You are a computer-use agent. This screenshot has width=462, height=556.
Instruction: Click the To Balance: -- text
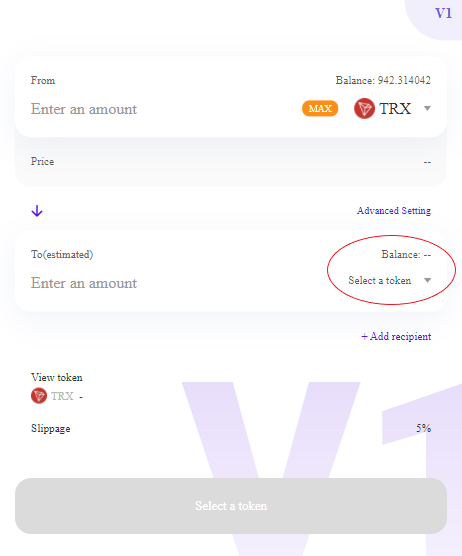pos(406,255)
